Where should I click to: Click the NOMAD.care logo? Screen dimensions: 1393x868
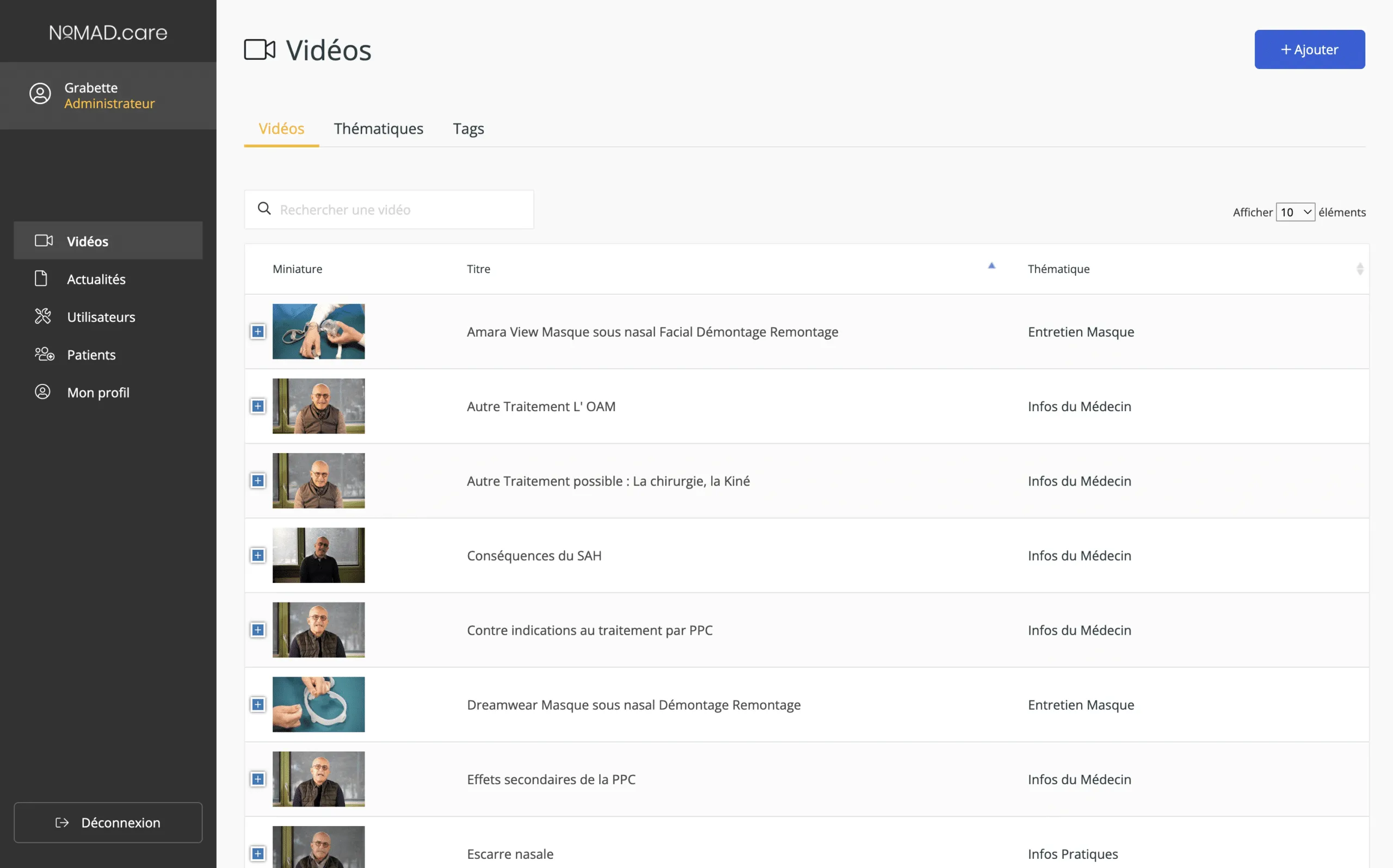(x=108, y=32)
